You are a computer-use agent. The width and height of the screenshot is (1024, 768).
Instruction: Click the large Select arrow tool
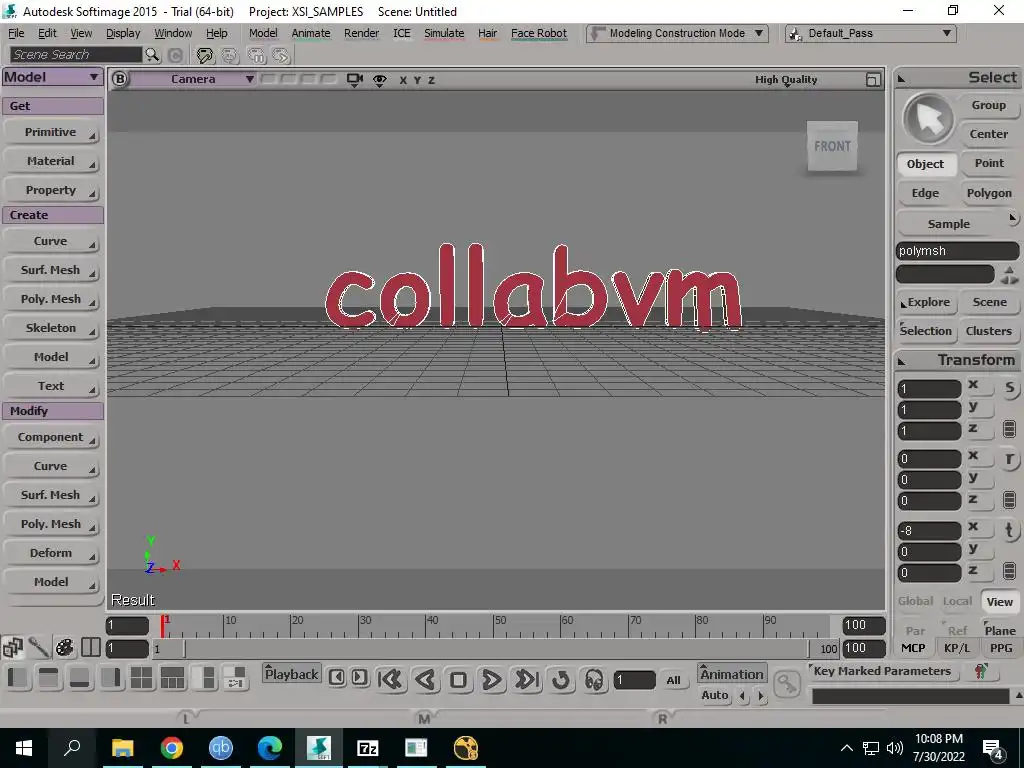pyautogui.click(x=928, y=120)
